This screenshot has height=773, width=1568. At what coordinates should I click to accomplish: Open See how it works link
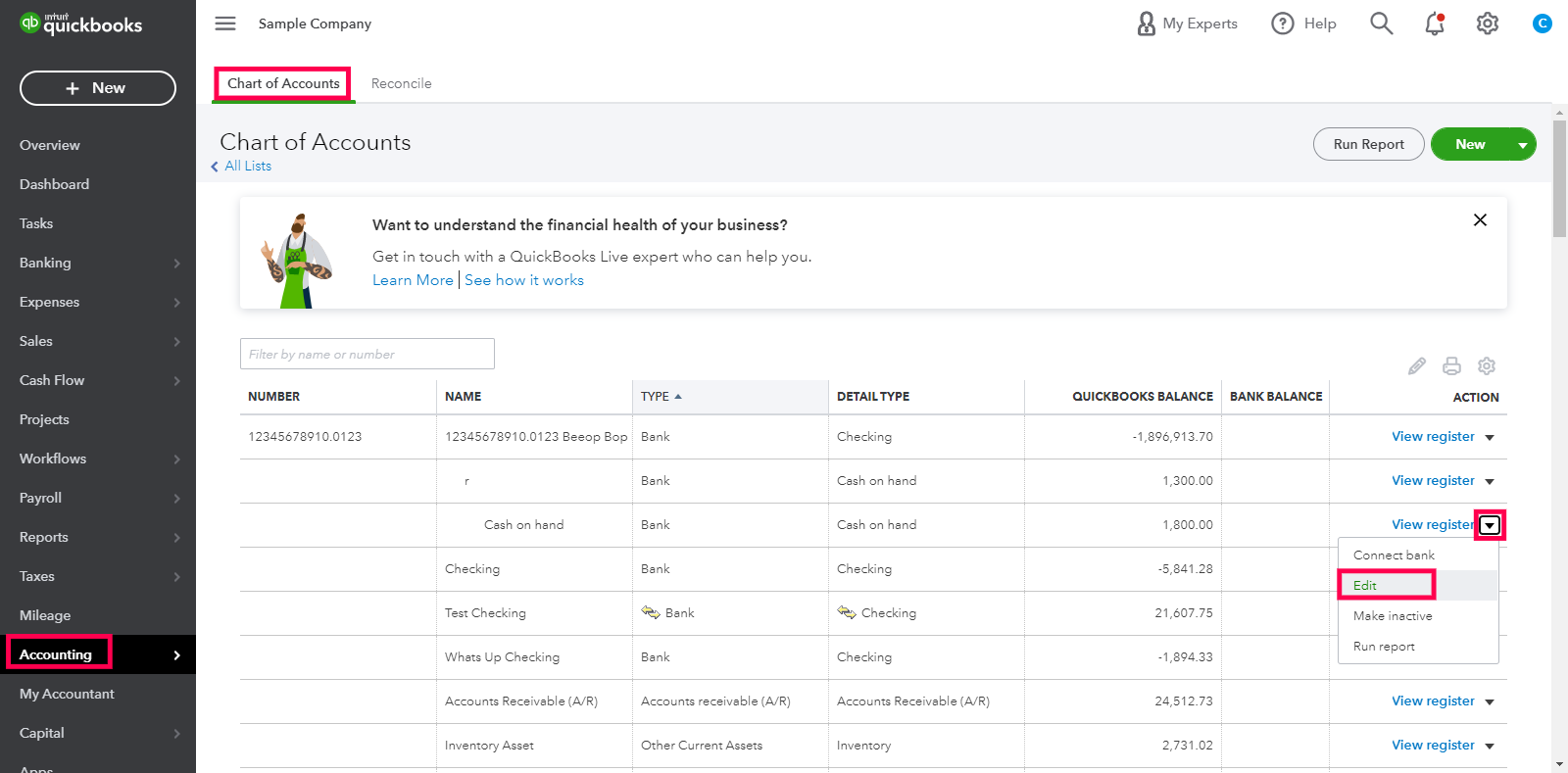point(524,280)
